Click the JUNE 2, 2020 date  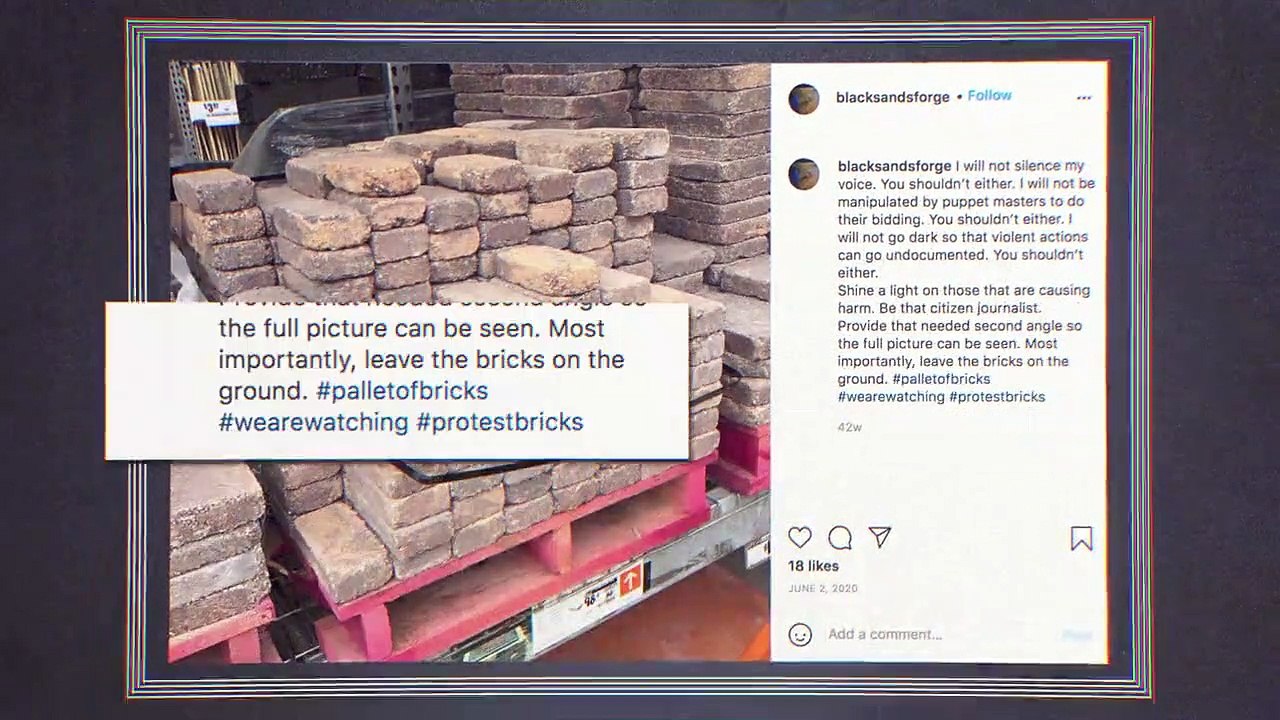pos(823,589)
